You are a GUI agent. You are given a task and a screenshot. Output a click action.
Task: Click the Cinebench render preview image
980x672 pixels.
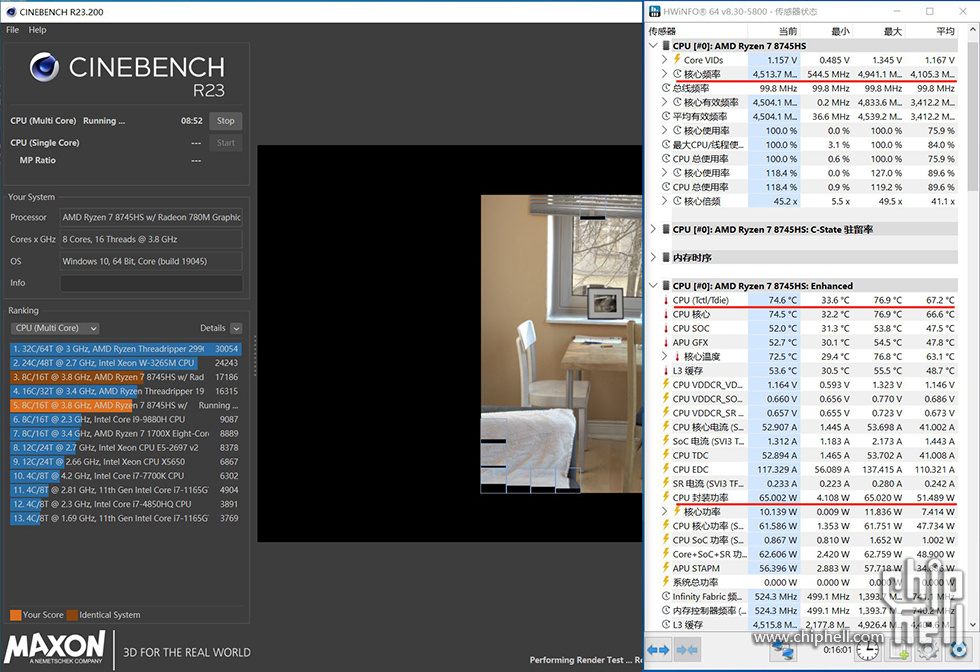[x=561, y=344]
